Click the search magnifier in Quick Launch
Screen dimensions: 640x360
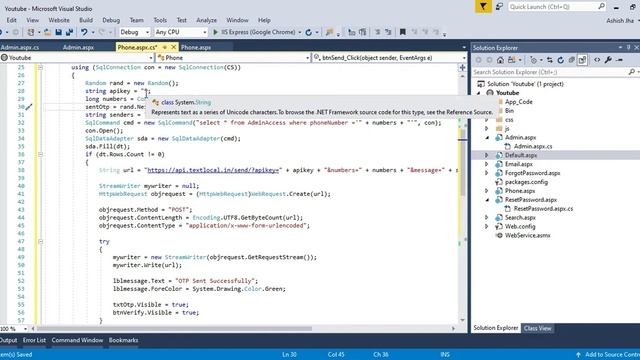coord(601,7)
